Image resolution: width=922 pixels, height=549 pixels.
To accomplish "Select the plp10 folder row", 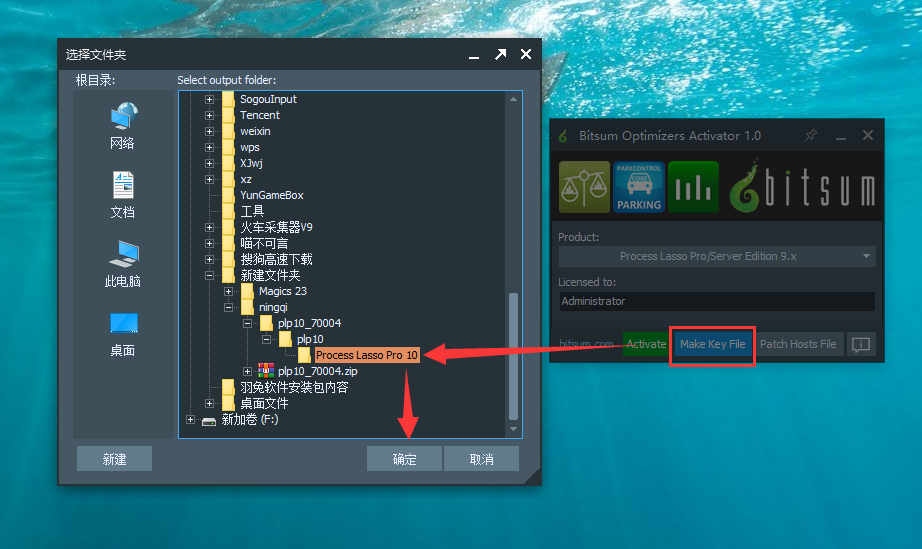I will [x=310, y=339].
